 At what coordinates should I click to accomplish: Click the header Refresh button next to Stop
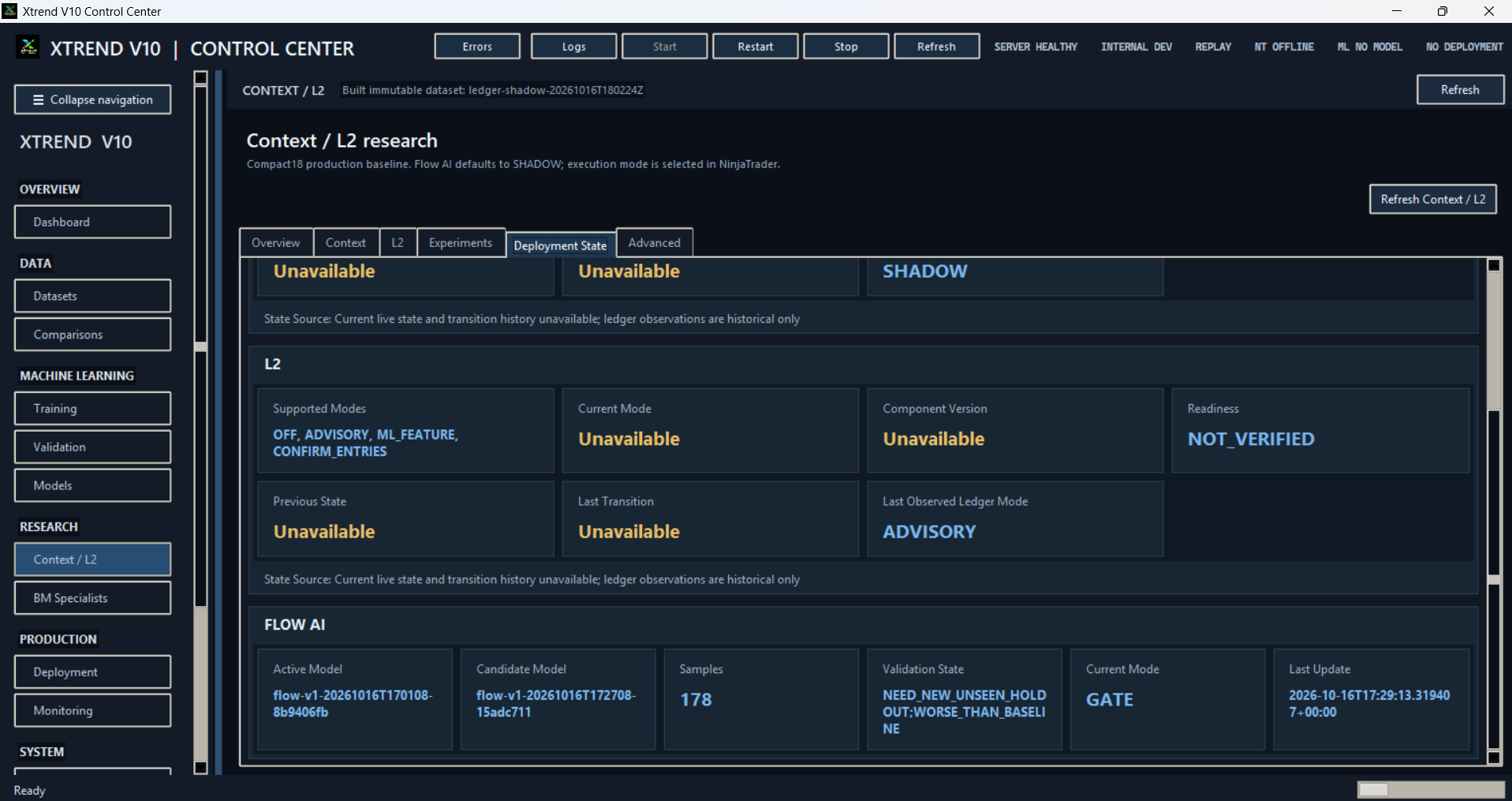[x=936, y=47]
